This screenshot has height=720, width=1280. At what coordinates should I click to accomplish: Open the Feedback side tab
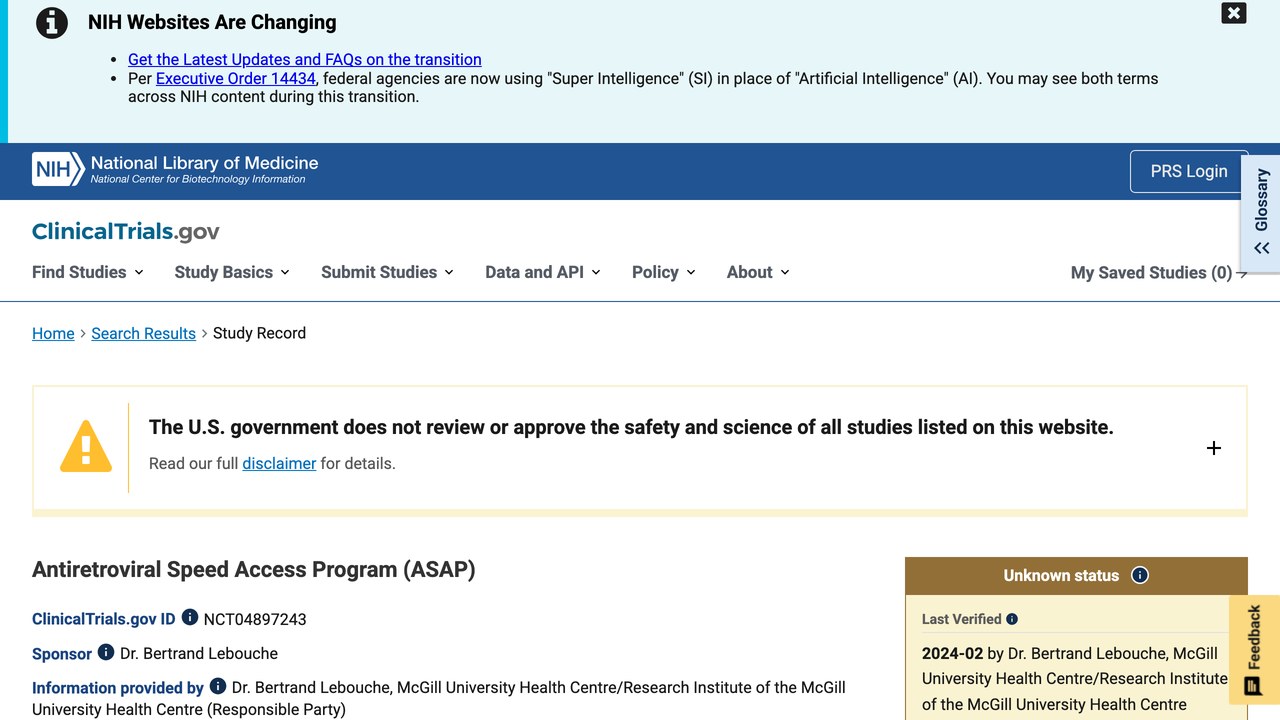(x=1254, y=648)
